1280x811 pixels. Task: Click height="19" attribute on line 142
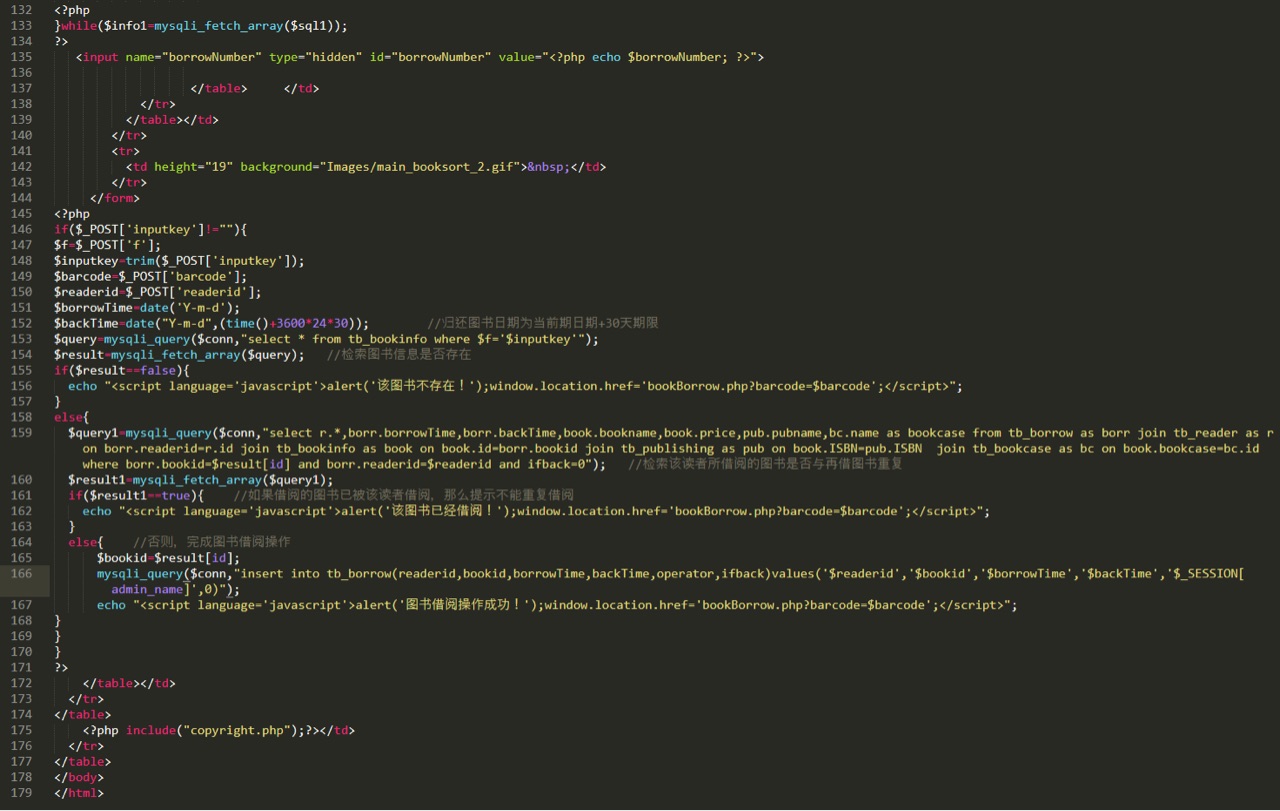tap(193, 167)
